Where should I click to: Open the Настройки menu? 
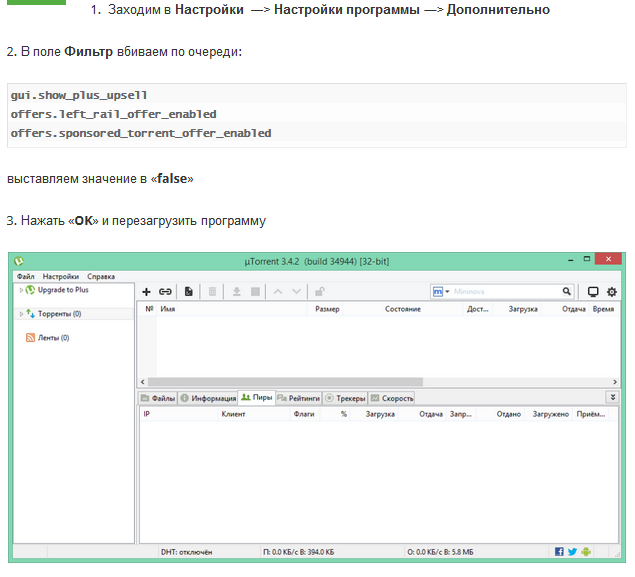[61, 277]
